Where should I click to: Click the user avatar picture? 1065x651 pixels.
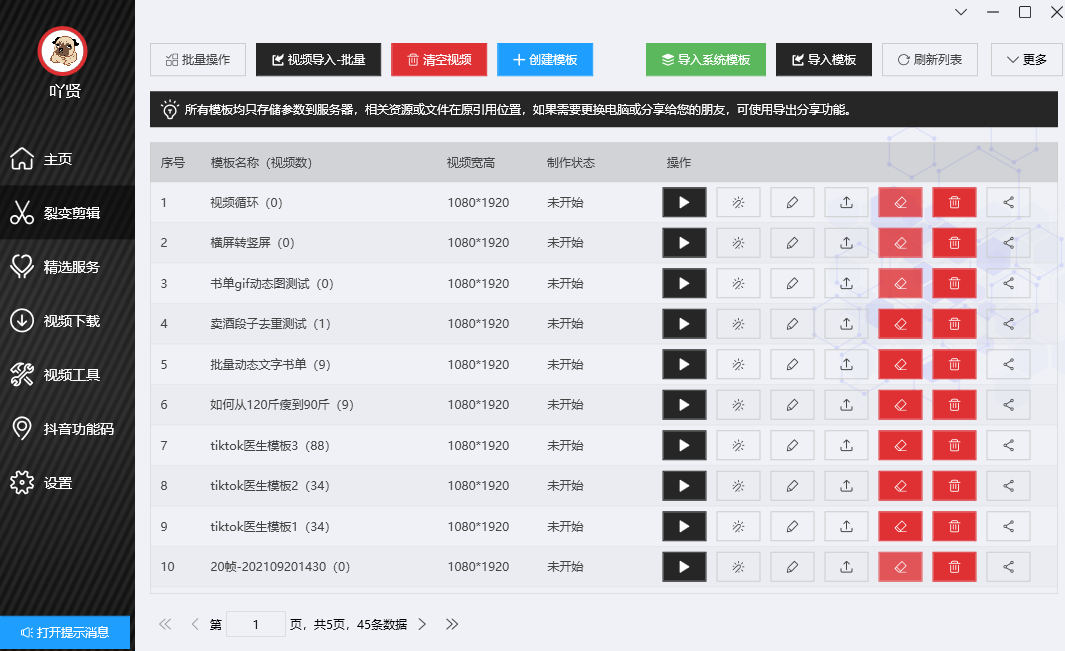63,52
